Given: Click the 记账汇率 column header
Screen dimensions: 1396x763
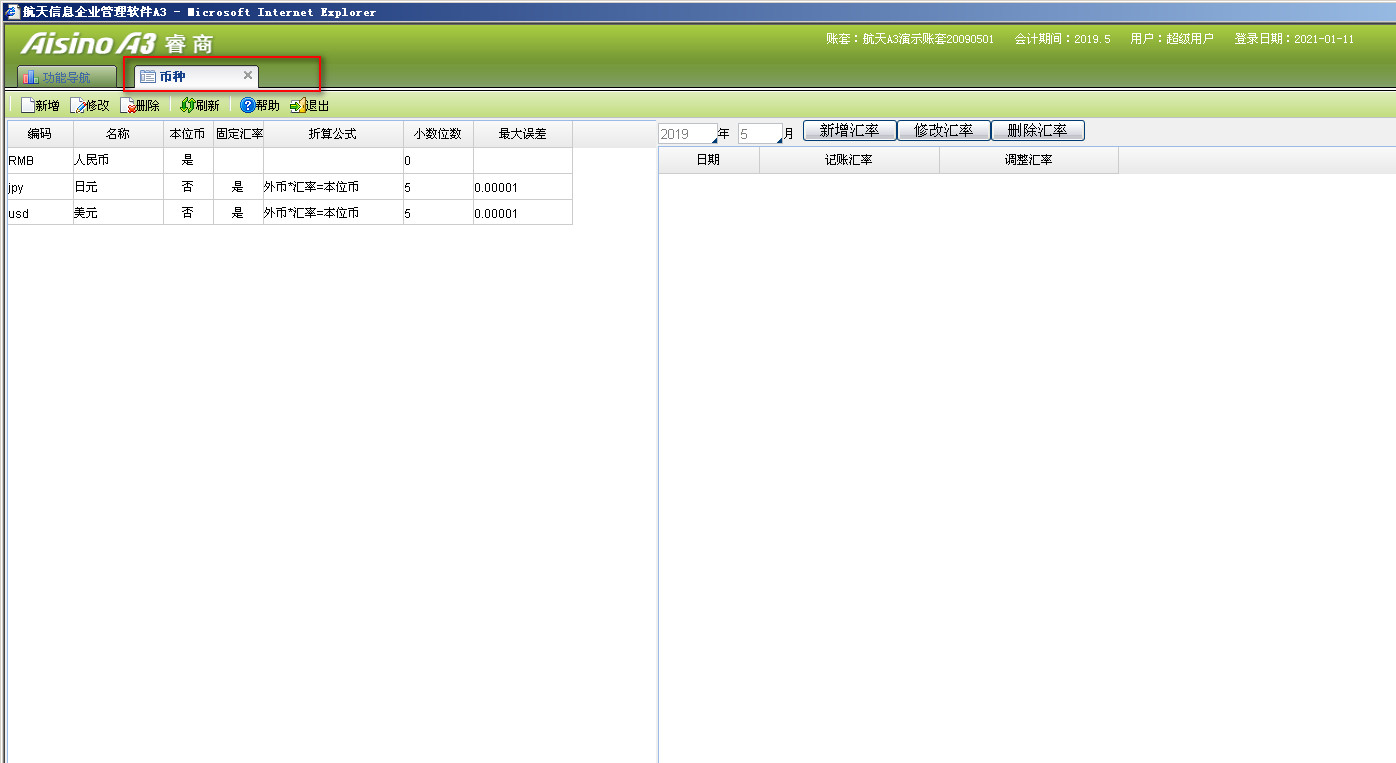Looking at the screenshot, I should [848, 160].
